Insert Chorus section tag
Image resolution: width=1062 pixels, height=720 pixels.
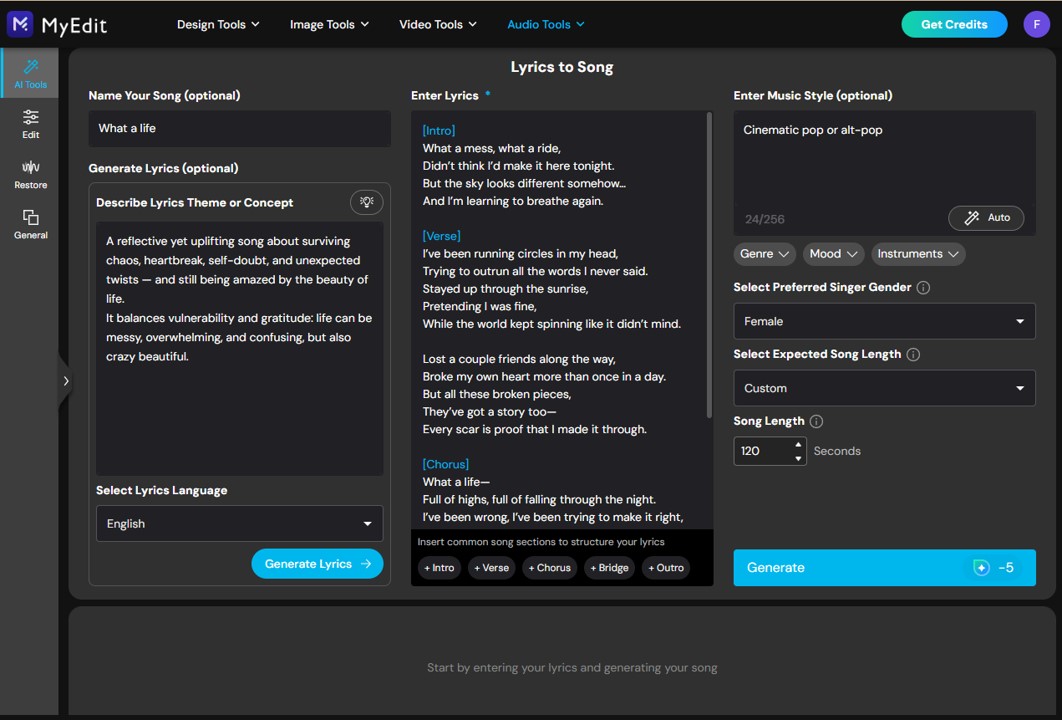(549, 568)
